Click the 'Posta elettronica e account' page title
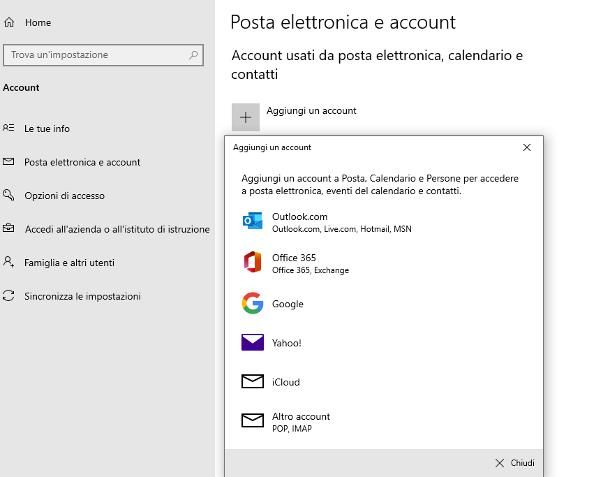The width and height of the screenshot is (610, 477). tap(343, 22)
